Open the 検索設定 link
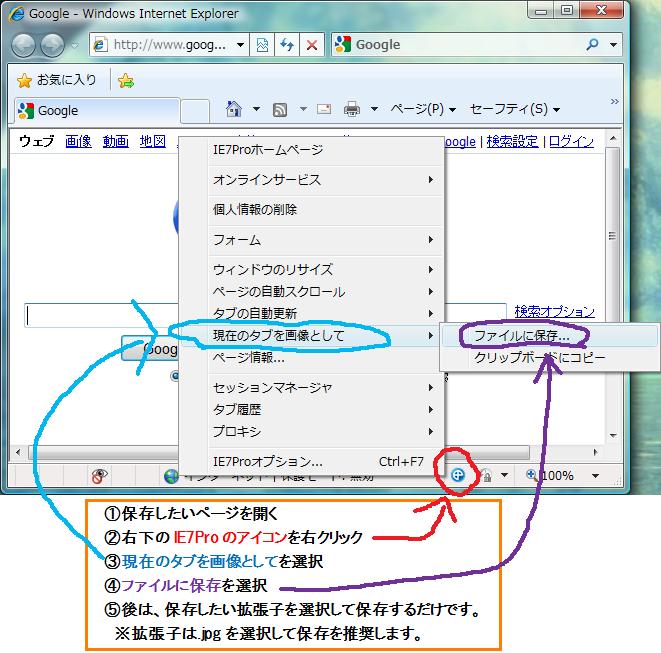This screenshot has height=653, width=661. tap(512, 141)
